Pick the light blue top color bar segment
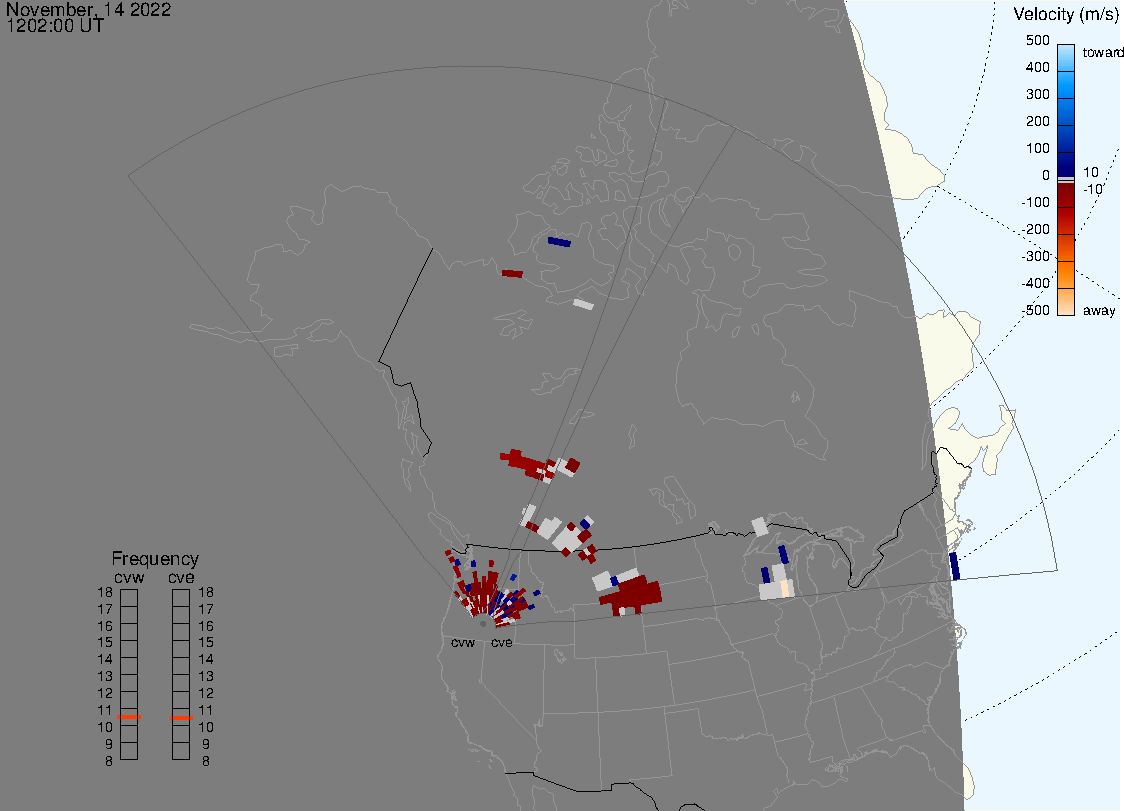 pos(1066,55)
